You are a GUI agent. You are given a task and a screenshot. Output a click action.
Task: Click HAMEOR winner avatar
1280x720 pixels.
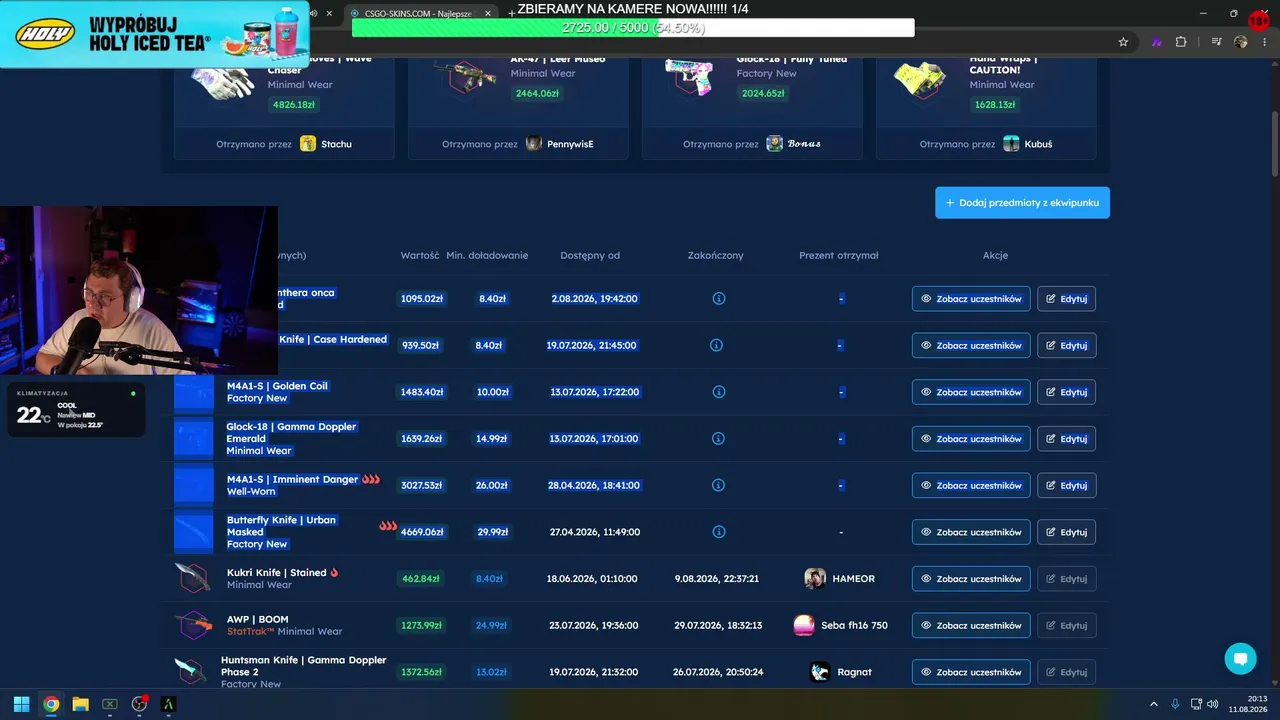815,578
